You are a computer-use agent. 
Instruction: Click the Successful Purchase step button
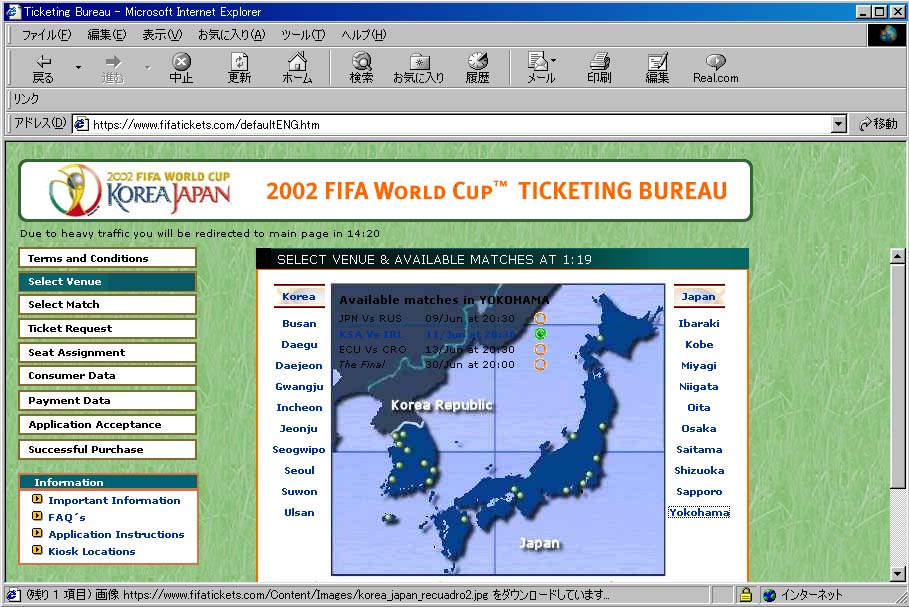(107, 449)
